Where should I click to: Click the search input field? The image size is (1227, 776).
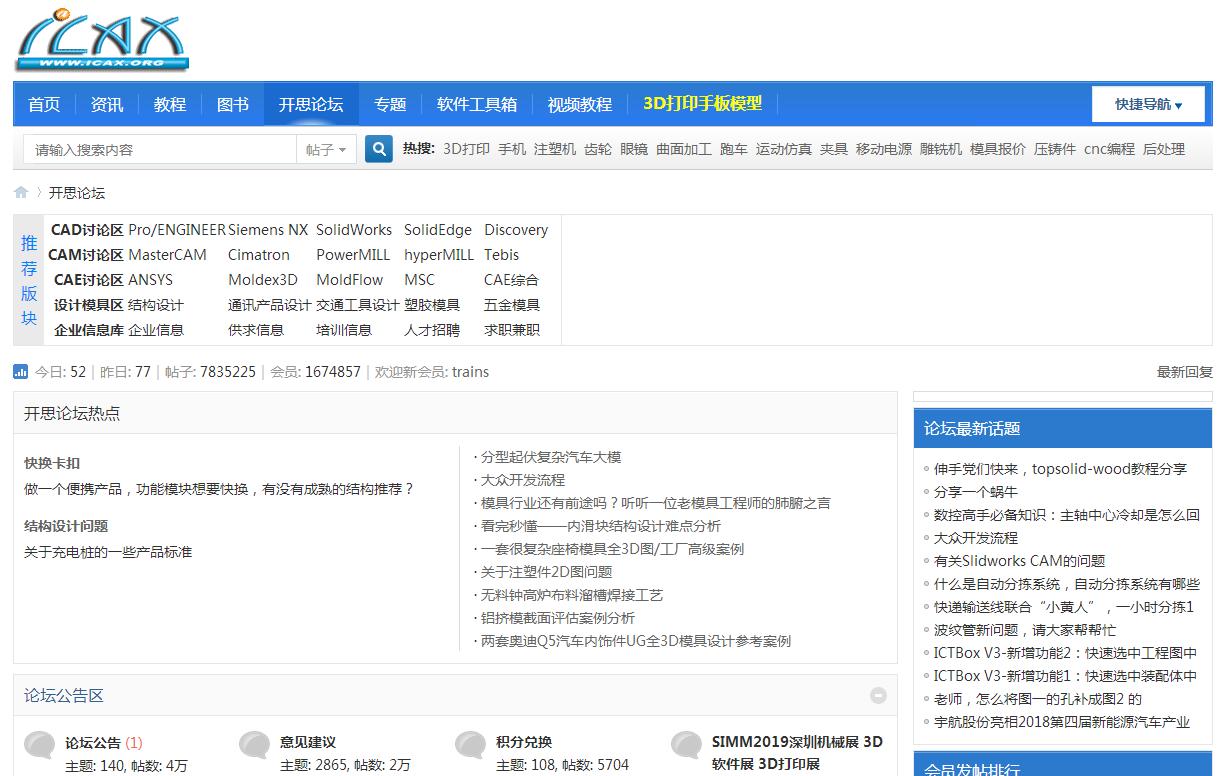(x=160, y=148)
